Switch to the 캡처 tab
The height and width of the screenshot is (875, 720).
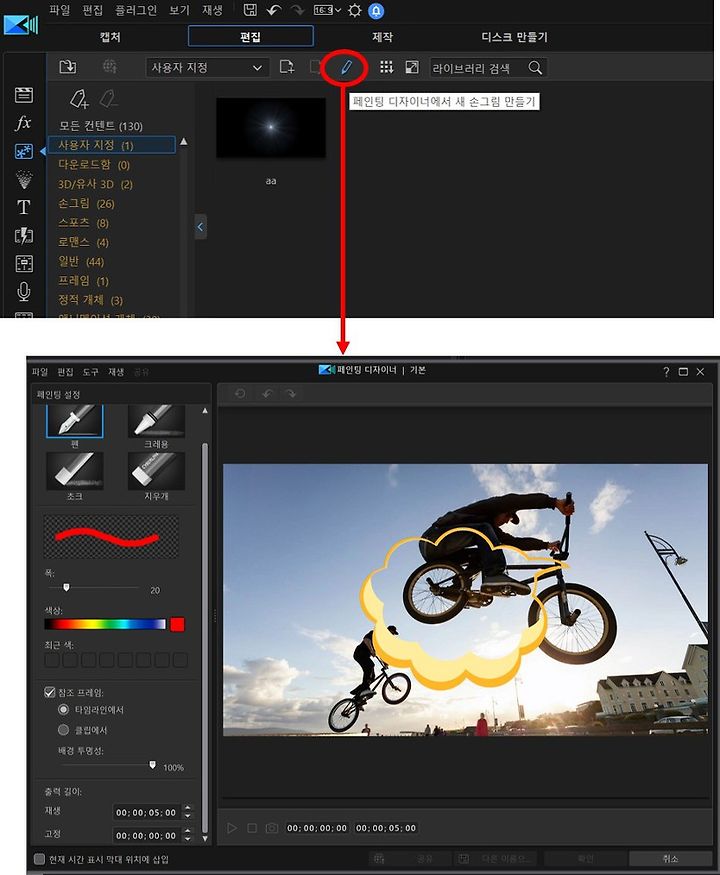(110, 37)
